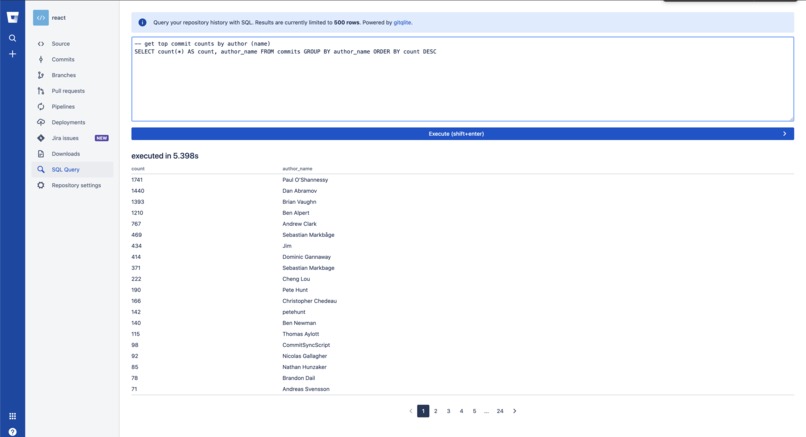Click the CommitSyncScript author cell
The height and width of the screenshot is (437, 806).
306,345
